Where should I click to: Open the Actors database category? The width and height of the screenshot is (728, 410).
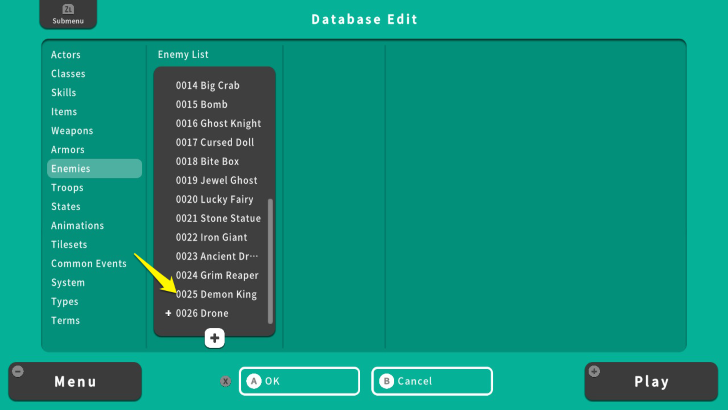(x=66, y=55)
